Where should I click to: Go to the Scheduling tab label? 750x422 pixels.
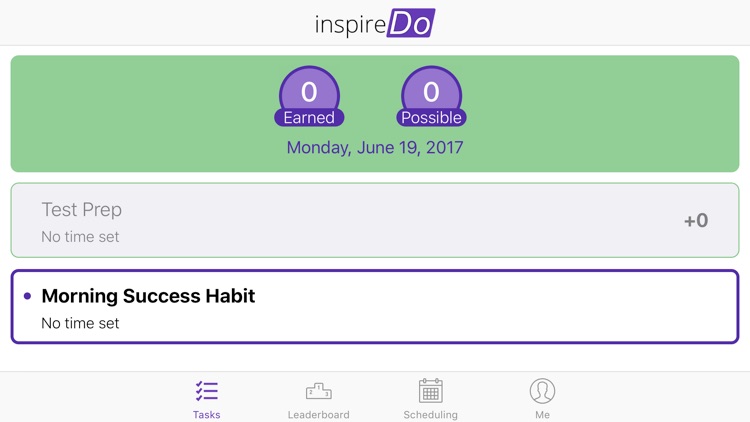pyautogui.click(x=430, y=414)
